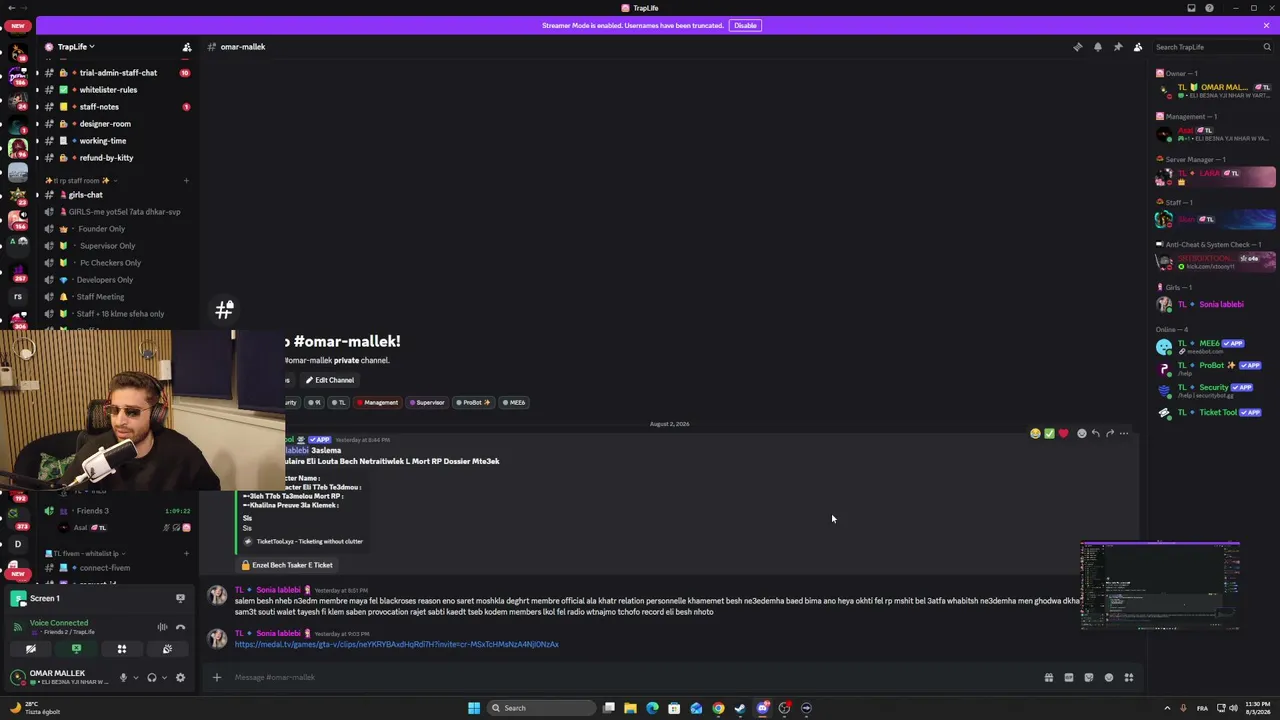Open the Windows Start menu
Image resolution: width=1280 pixels, height=720 pixels.
(x=474, y=708)
